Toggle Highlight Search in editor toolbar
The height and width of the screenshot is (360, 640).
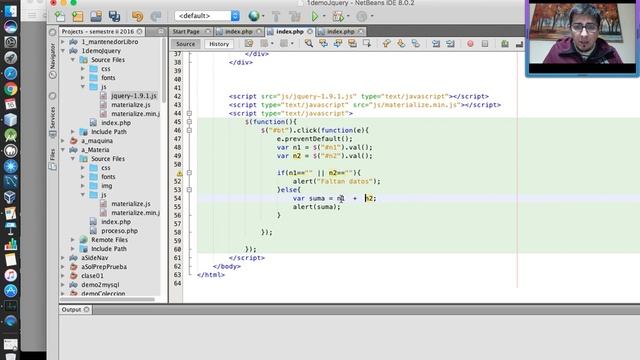[352, 44]
